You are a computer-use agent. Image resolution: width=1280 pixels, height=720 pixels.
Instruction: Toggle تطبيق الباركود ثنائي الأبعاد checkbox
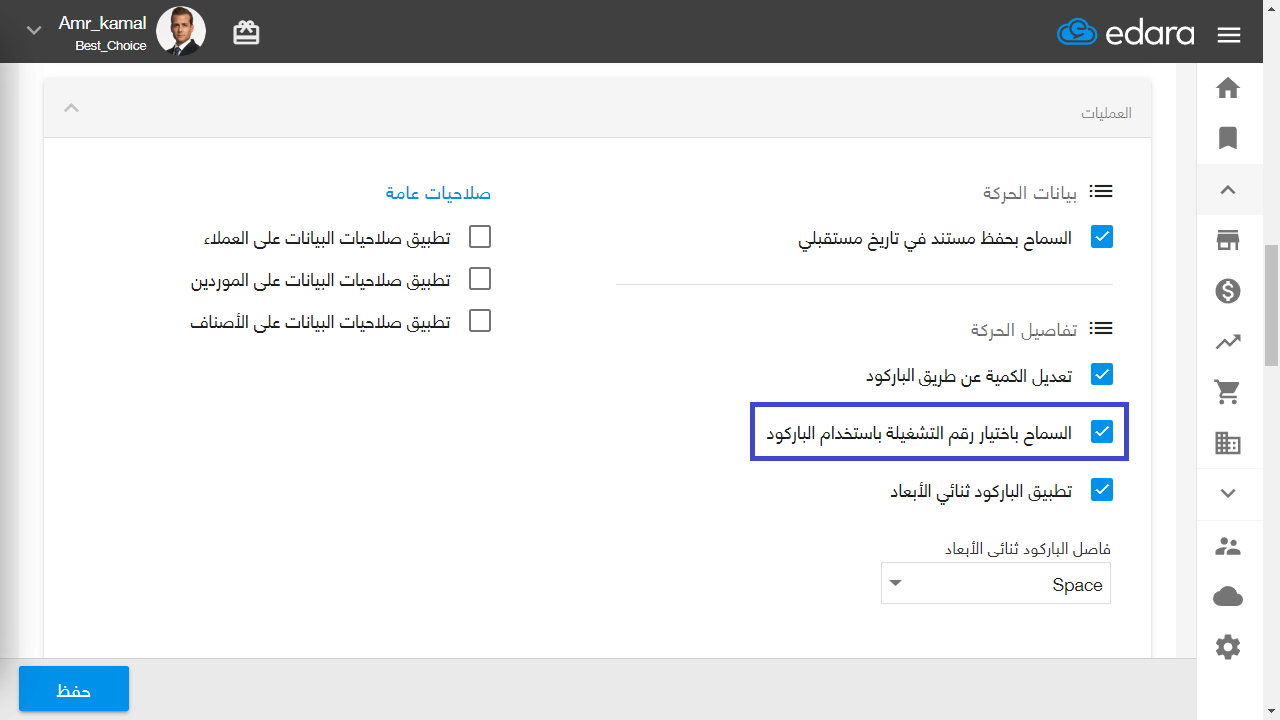[x=1102, y=490]
